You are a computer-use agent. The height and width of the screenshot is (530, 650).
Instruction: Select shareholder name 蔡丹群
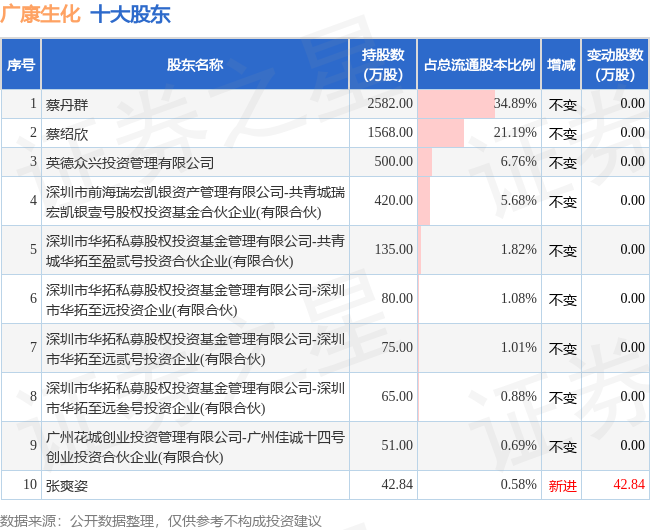[x=67, y=104]
